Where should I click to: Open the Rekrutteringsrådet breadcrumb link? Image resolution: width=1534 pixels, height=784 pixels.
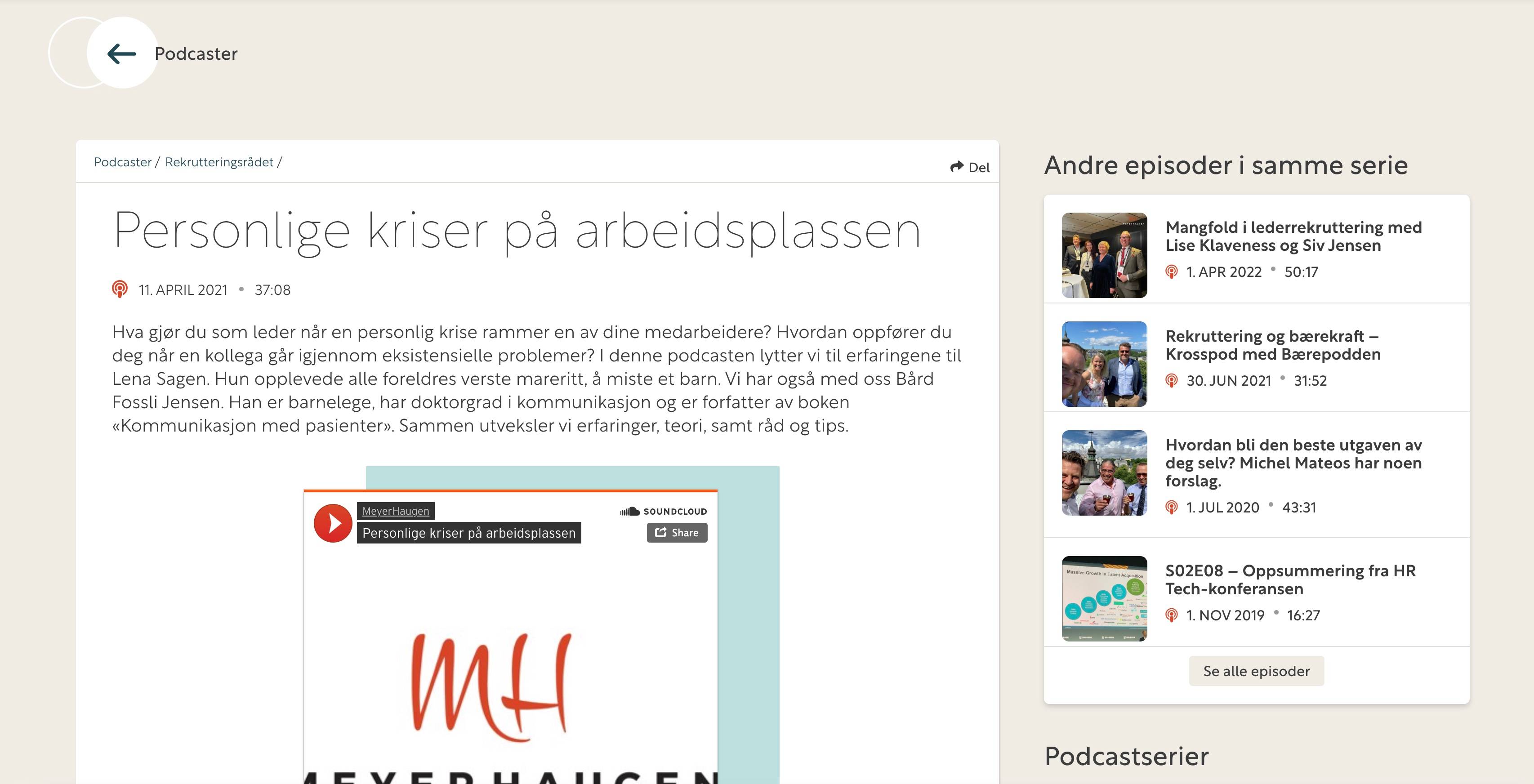[x=219, y=162]
